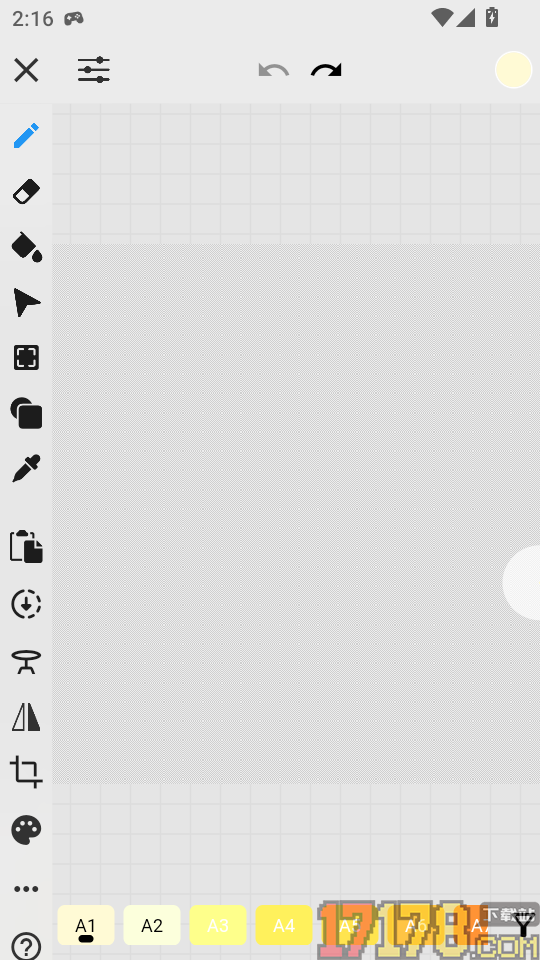
Task: Open the color palette panel
Action: [x=26, y=830]
